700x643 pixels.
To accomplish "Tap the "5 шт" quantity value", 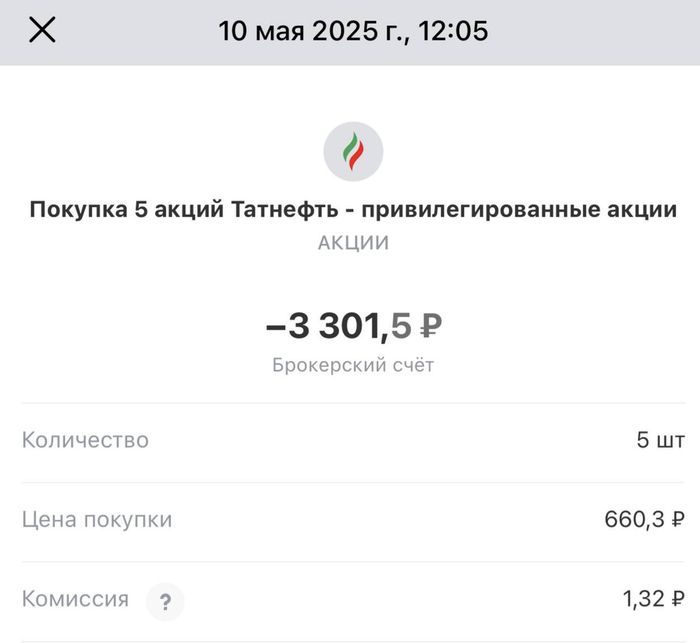I will 660,440.
